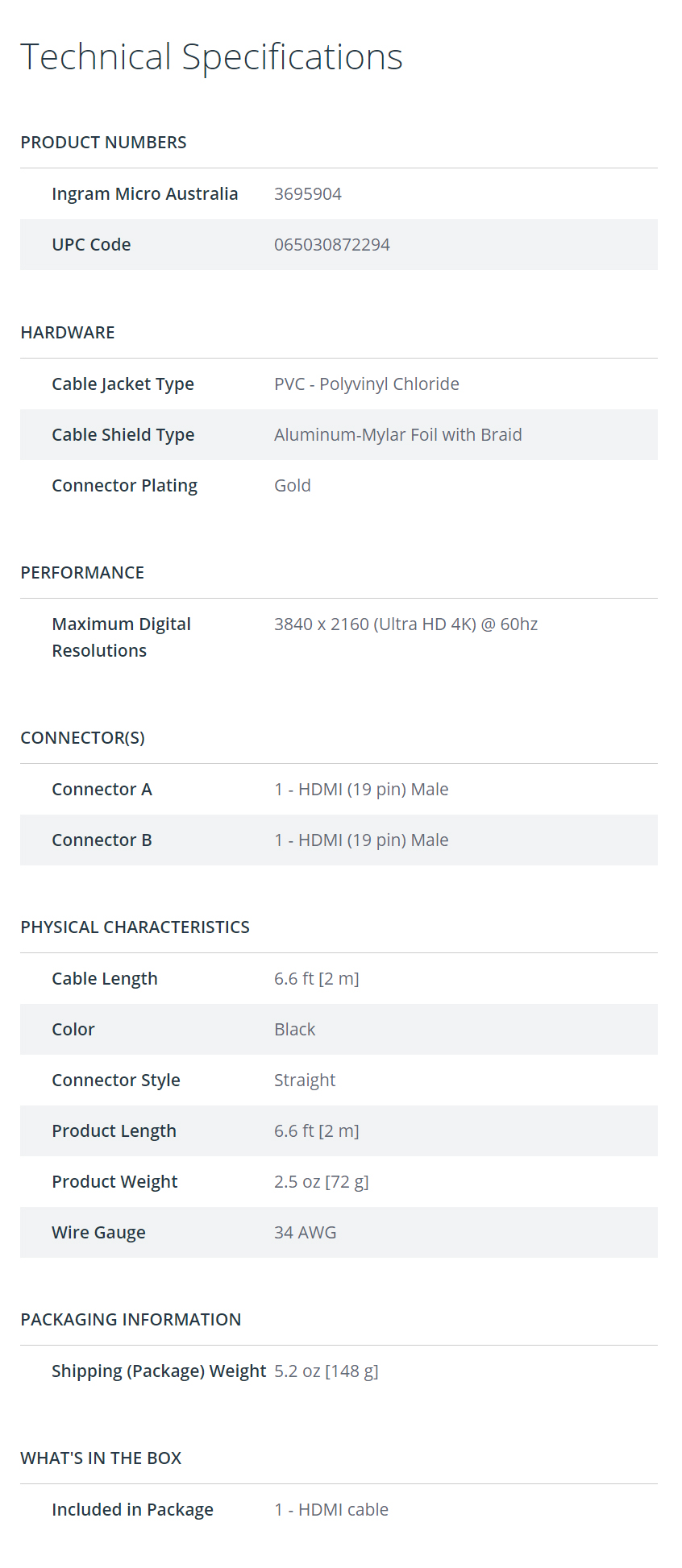Click the Cable Jacket Type label
682x1568 pixels.
coord(123,384)
